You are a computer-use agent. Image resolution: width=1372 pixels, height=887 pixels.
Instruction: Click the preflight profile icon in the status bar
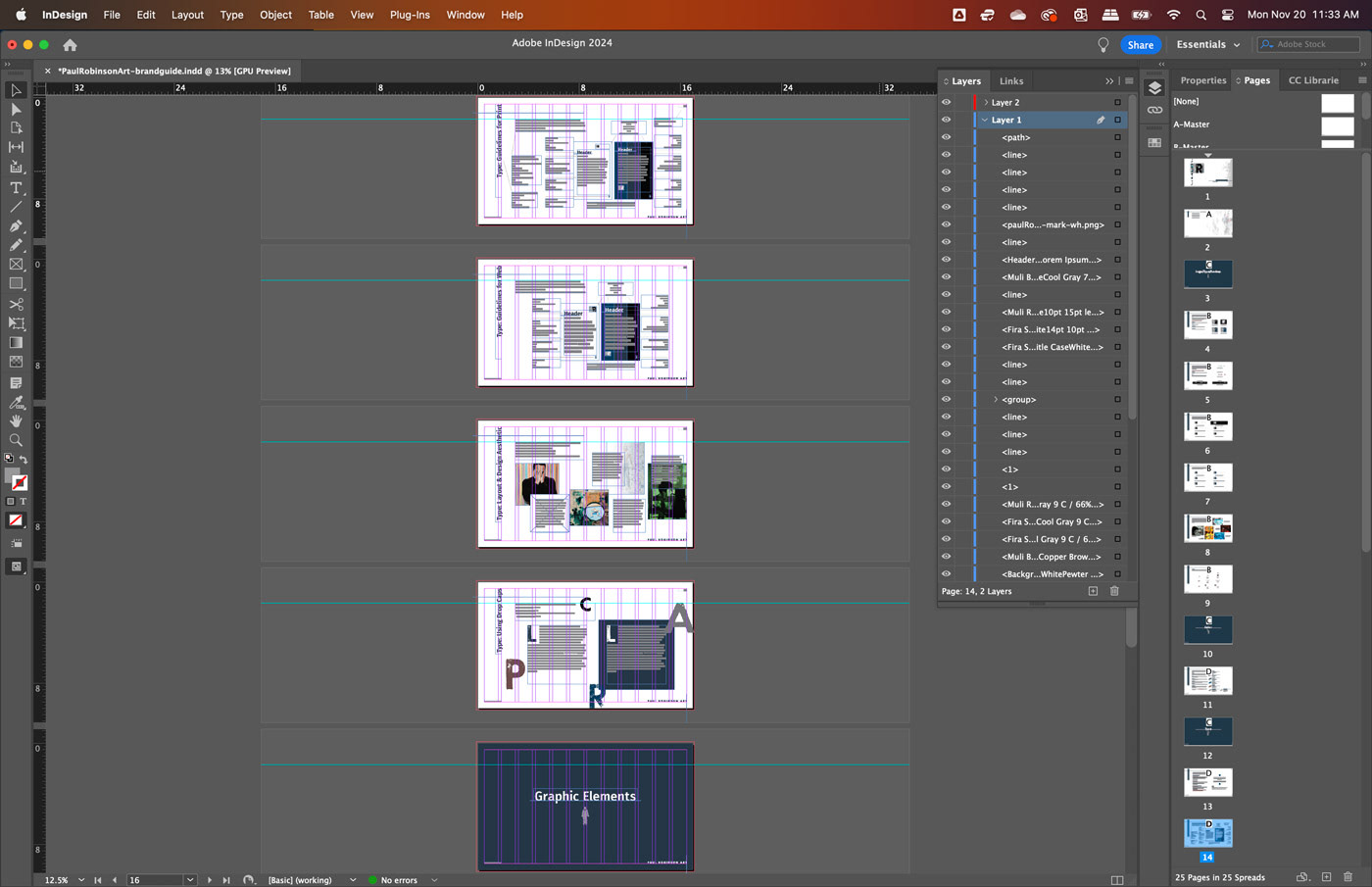[x=249, y=880]
